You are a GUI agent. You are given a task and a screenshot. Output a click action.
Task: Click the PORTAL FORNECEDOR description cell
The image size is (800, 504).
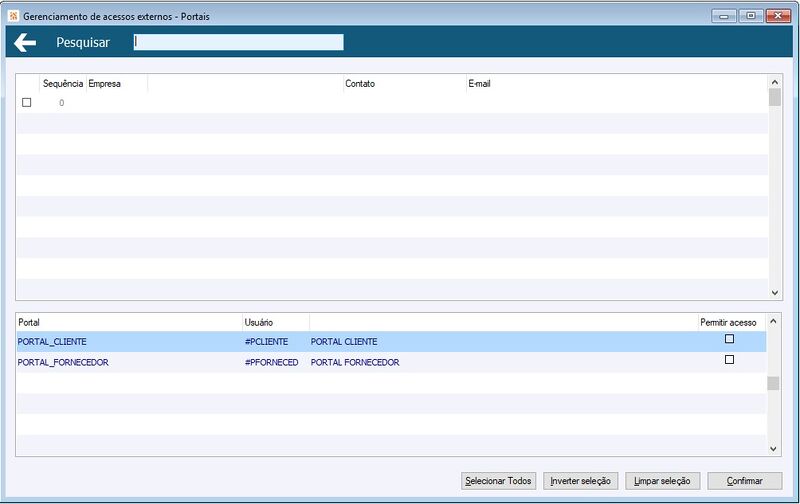355,363
